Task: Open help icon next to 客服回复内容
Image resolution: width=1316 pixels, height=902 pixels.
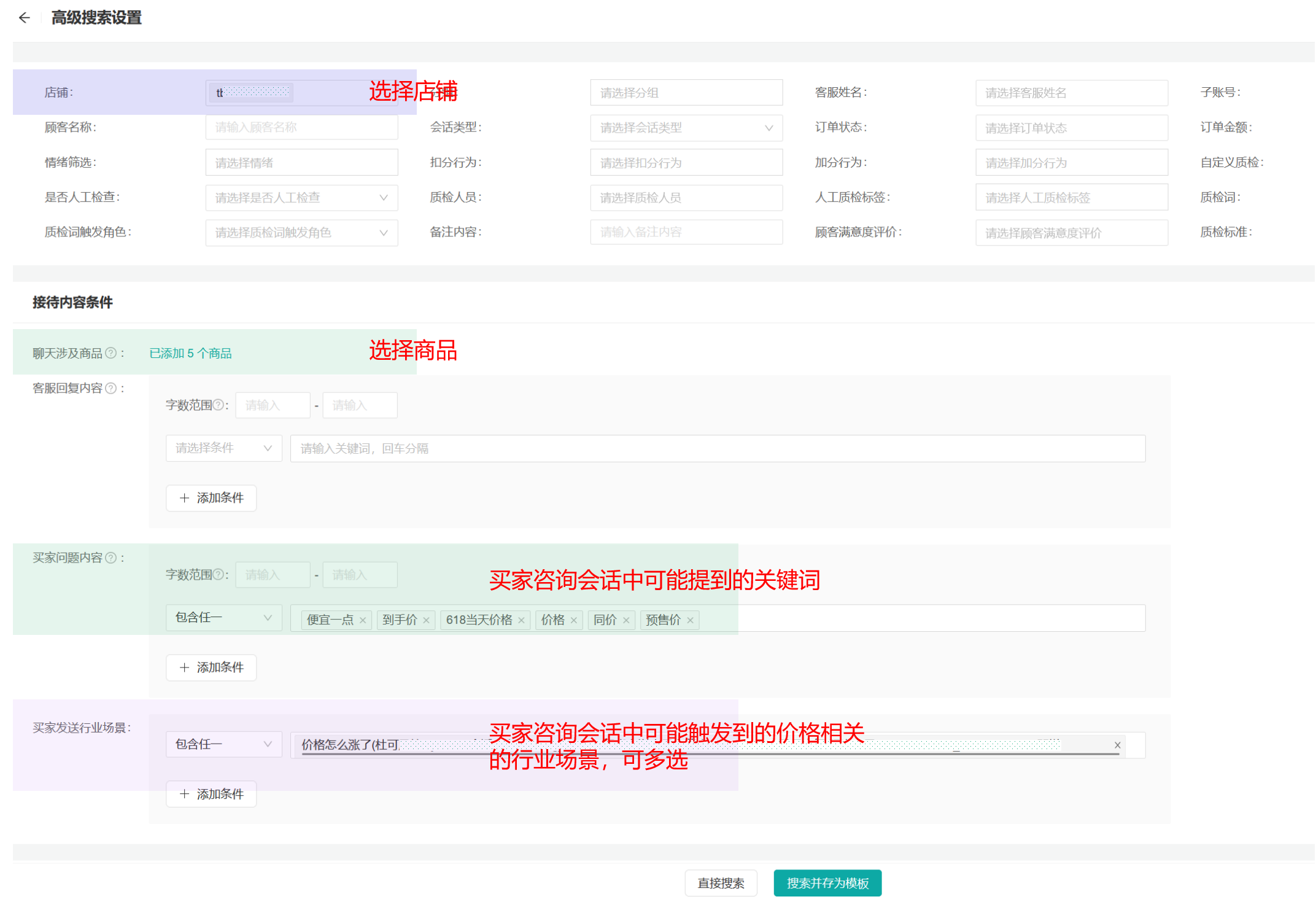Action: pos(110,388)
